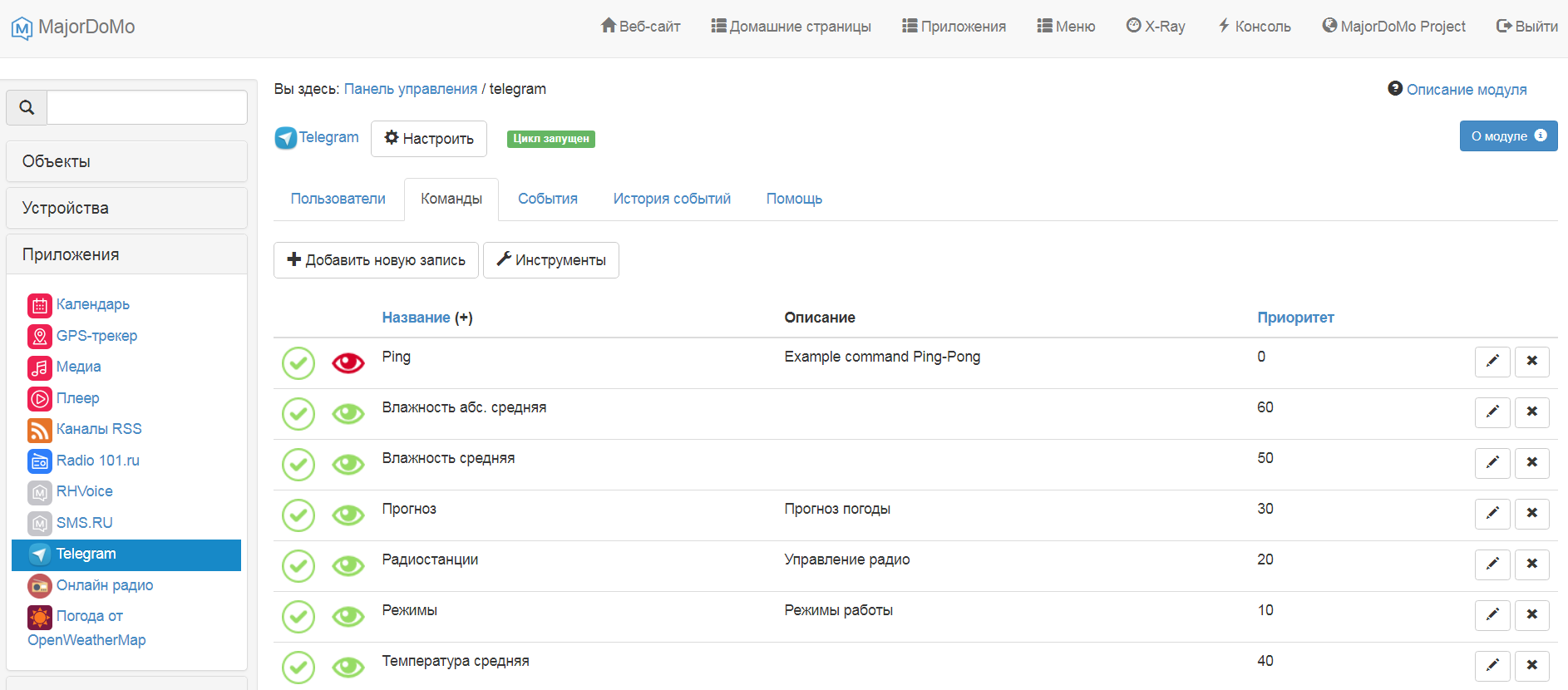Image resolution: width=1568 pixels, height=690 pixels.
Task: Delete the Прогноз command
Action: click(1532, 513)
